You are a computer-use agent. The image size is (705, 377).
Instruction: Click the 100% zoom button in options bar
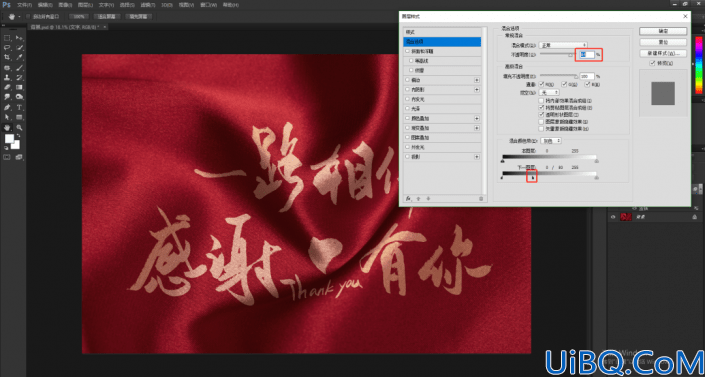[x=79, y=17]
